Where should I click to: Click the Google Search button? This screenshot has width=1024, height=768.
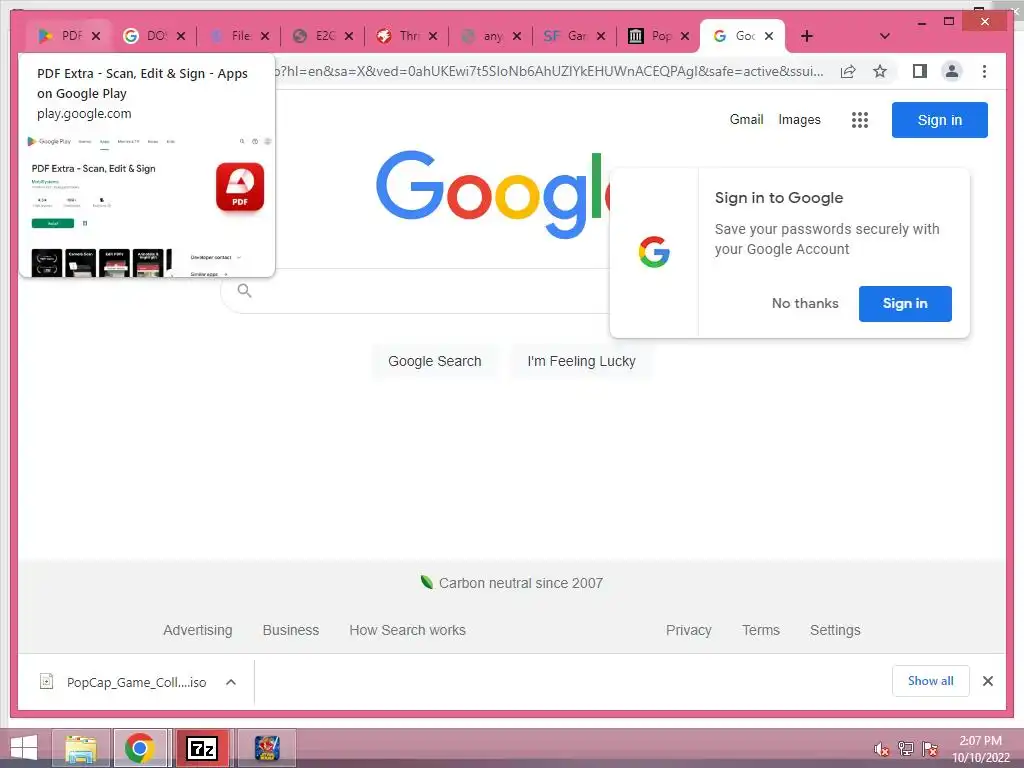click(434, 361)
